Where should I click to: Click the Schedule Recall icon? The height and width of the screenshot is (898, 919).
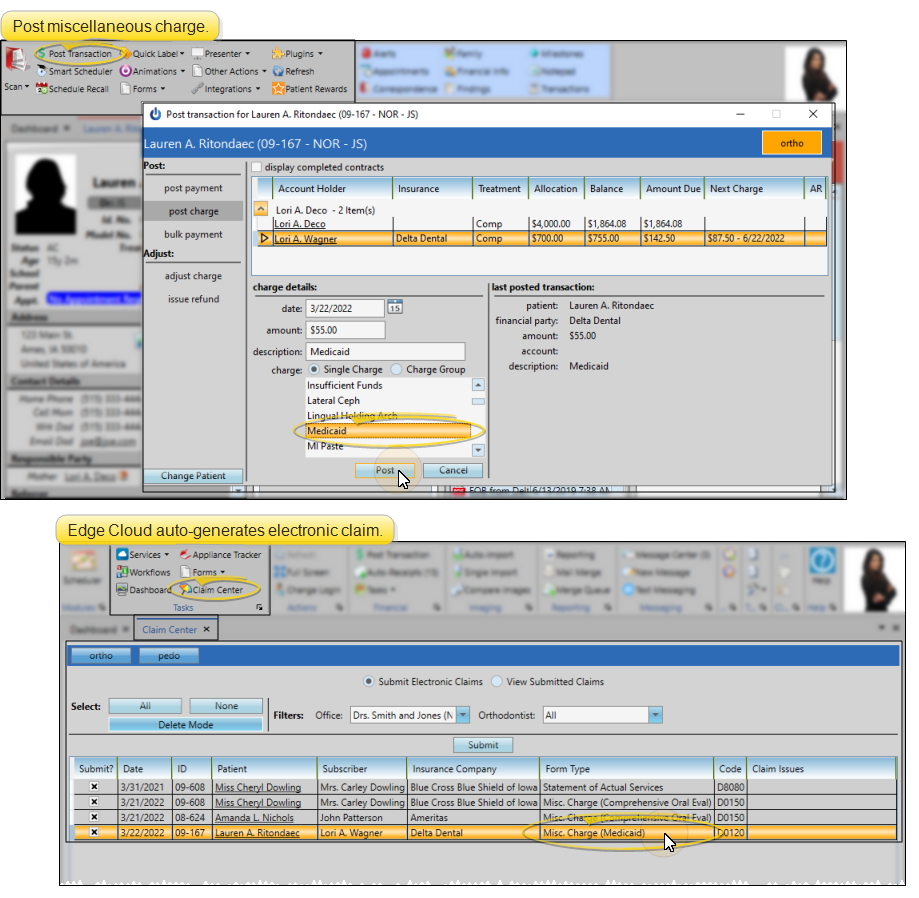click(42, 89)
